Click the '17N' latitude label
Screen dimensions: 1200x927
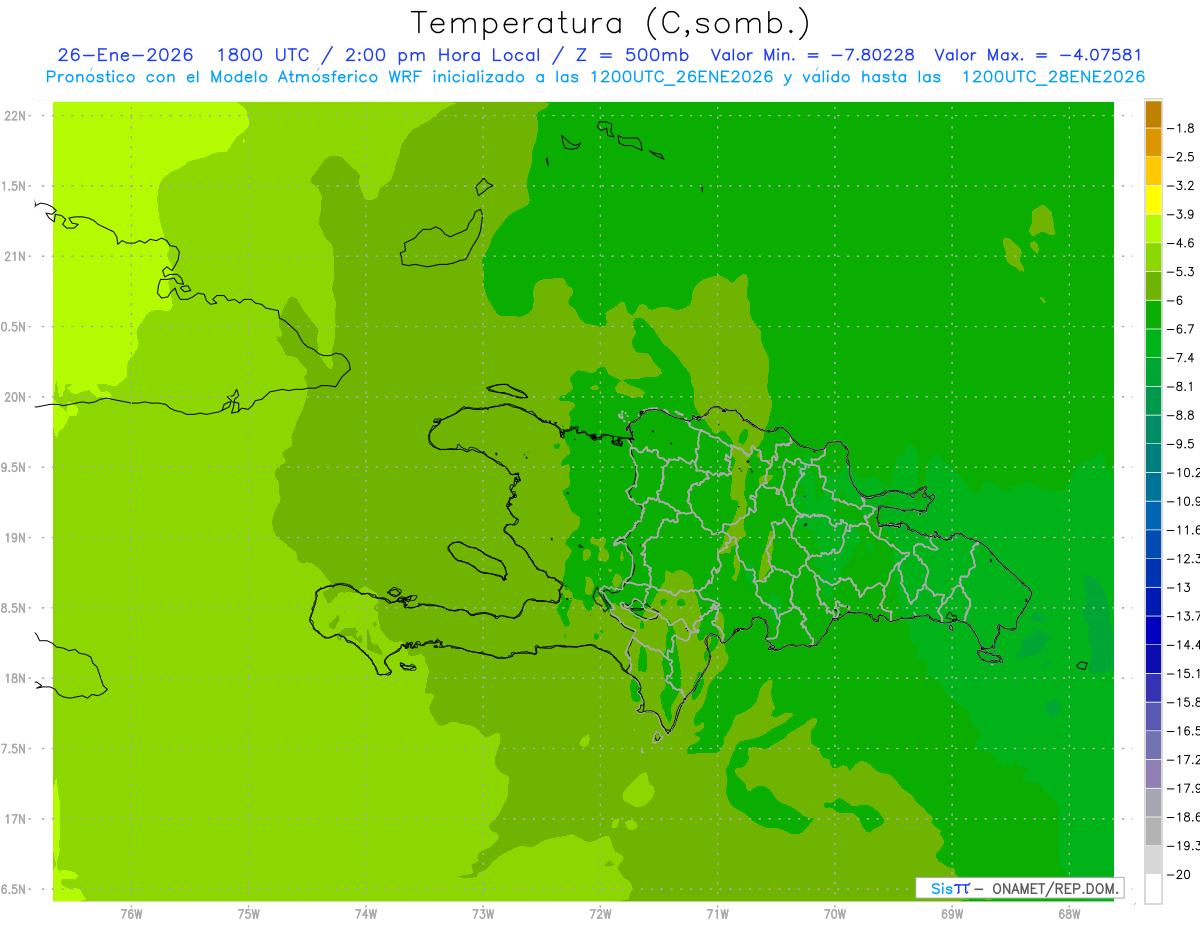click(x=15, y=819)
